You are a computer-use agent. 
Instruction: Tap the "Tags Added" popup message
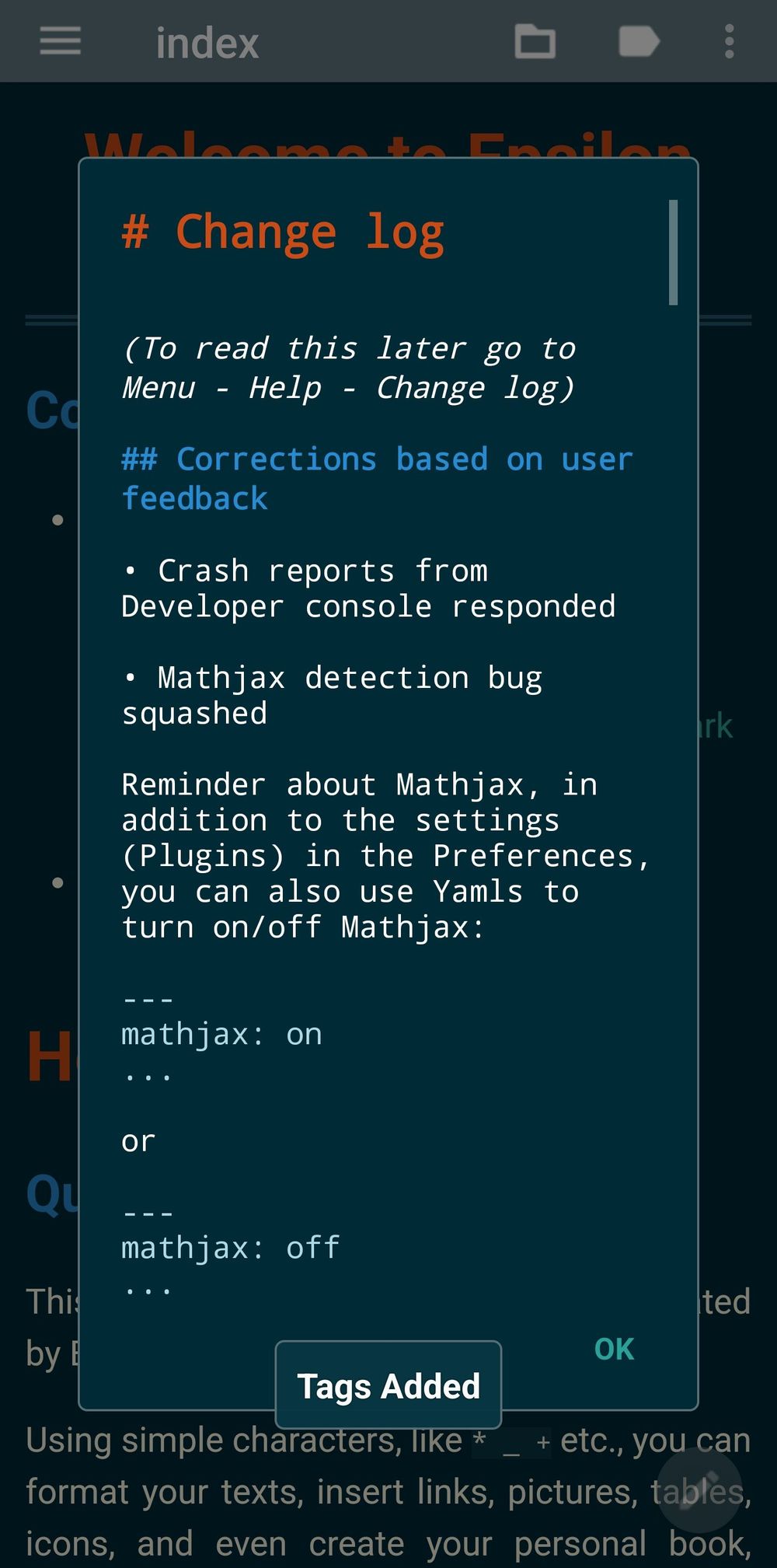point(388,1385)
